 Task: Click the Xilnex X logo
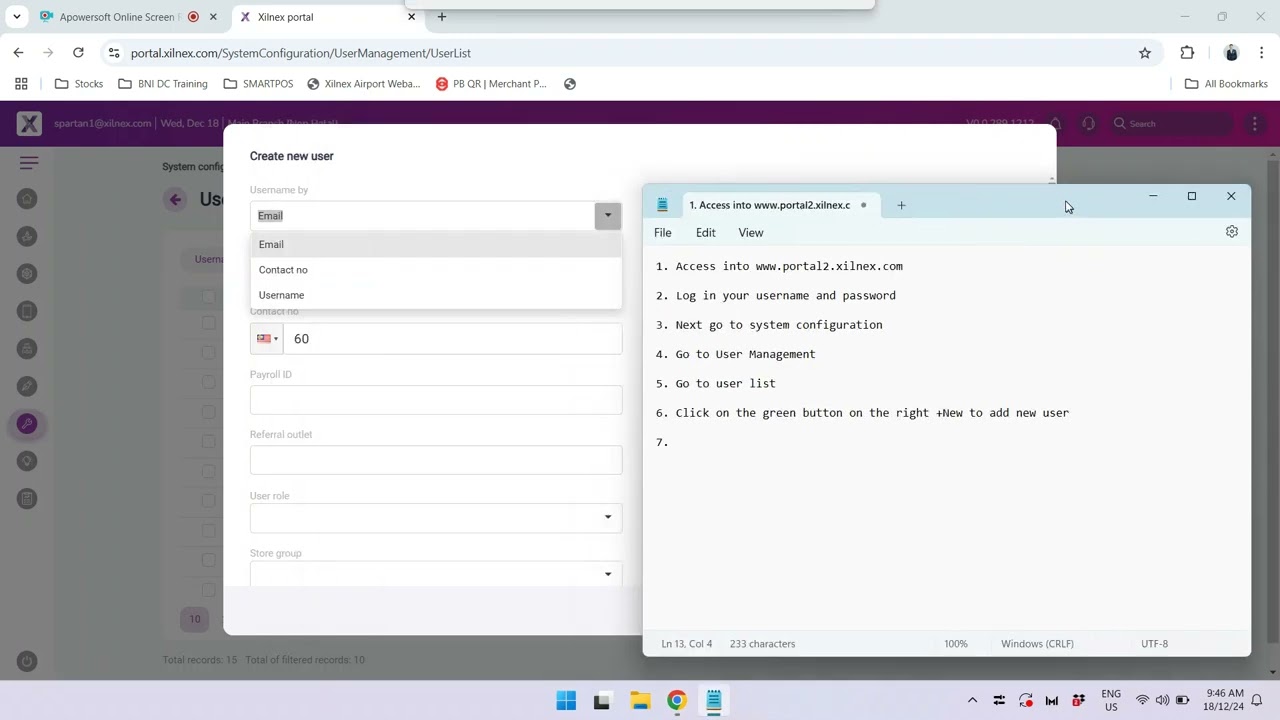[x=29, y=124]
